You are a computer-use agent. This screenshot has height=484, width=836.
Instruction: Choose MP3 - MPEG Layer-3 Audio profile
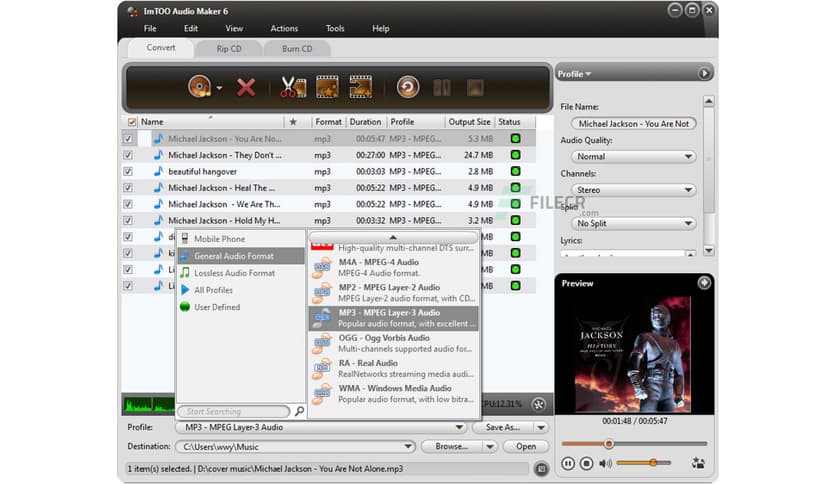(x=393, y=318)
